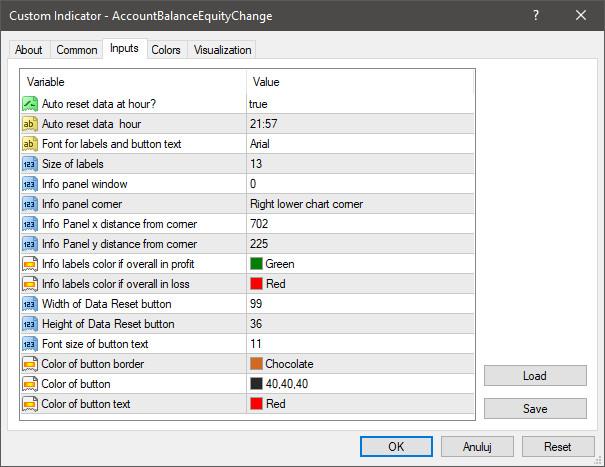The width and height of the screenshot is (605, 467).
Task: Click the color icon for Color of button text
Action: (x=30, y=404)
